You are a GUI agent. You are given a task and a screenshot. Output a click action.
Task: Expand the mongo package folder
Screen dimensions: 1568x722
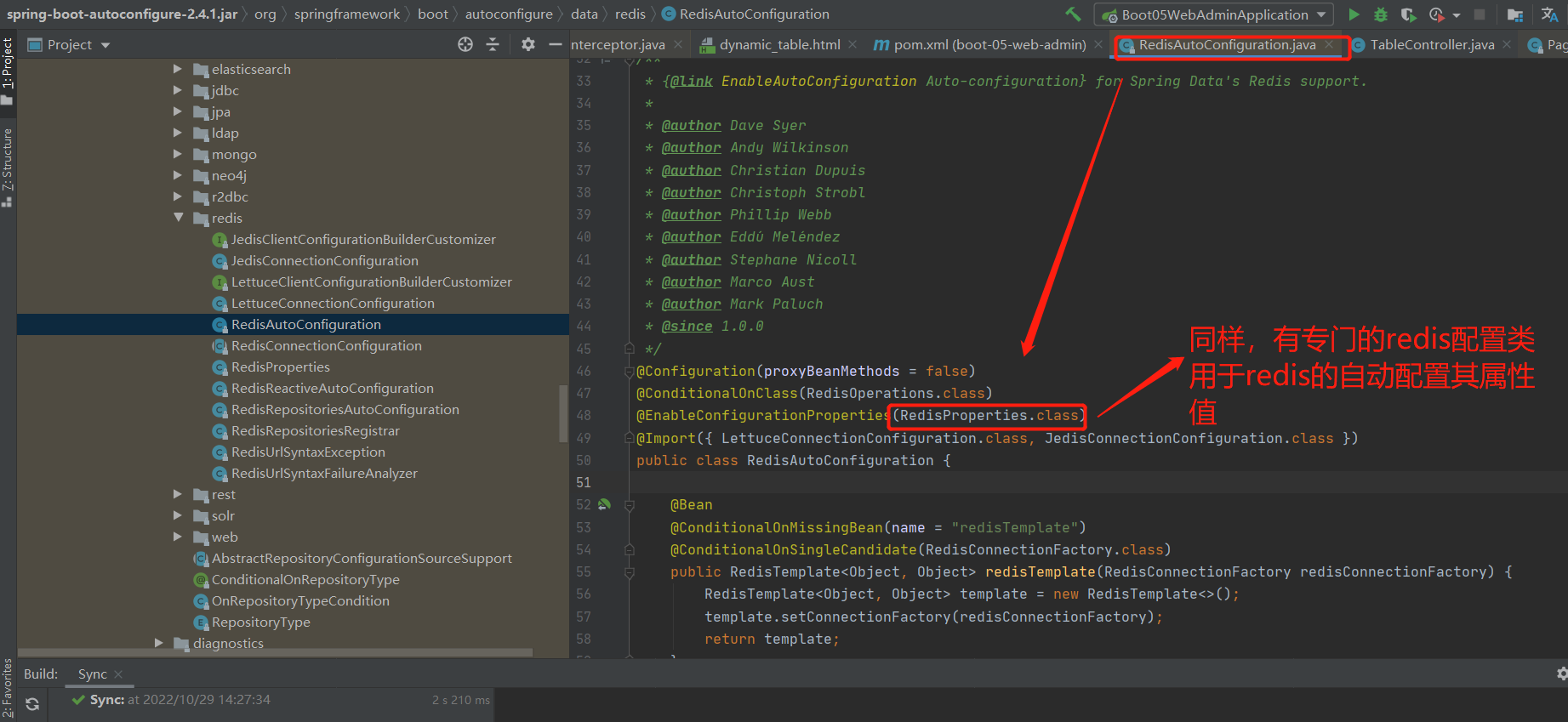178,154
